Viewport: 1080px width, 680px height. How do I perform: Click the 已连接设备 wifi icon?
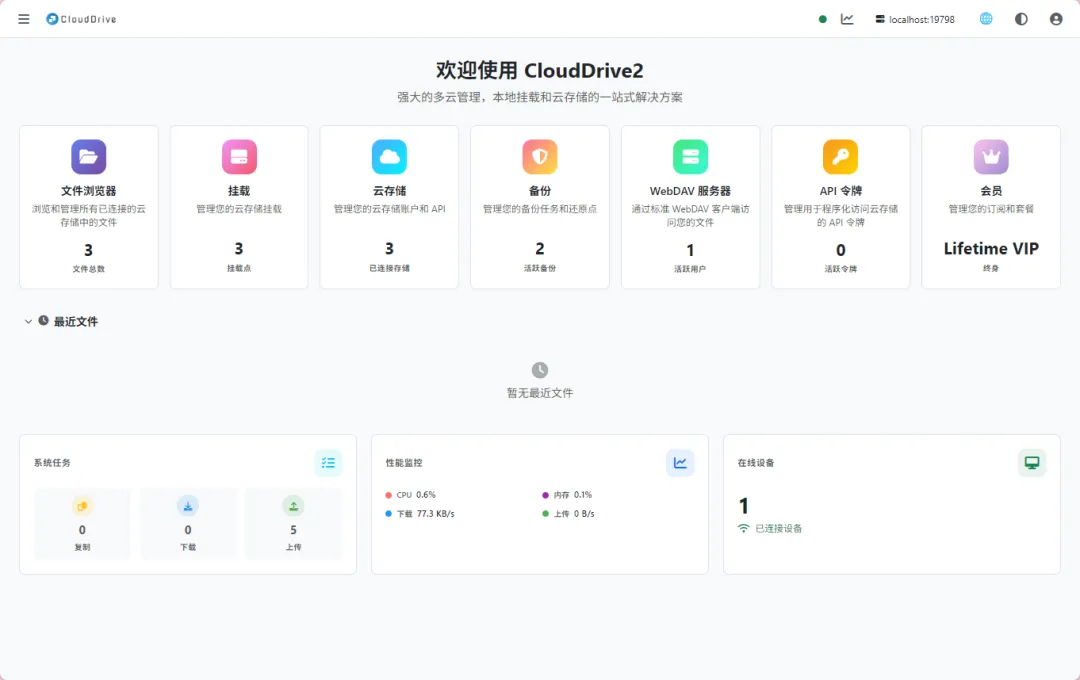click(x=744, y=528)
